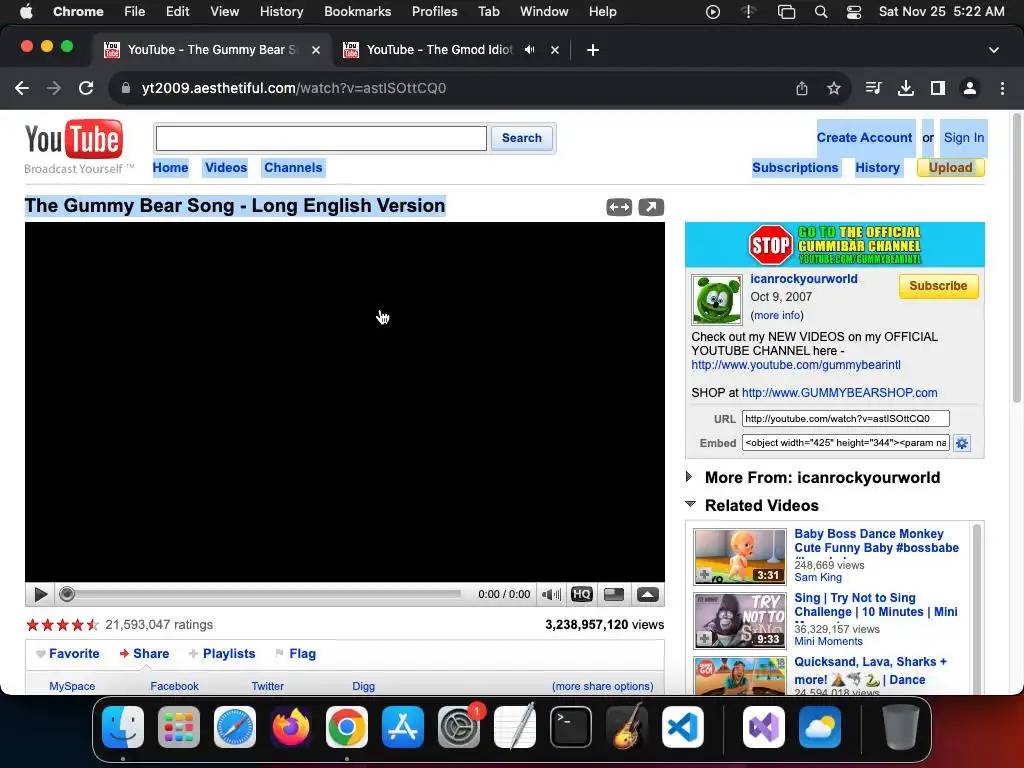Expand the player pop-up menu arrow

648,594
